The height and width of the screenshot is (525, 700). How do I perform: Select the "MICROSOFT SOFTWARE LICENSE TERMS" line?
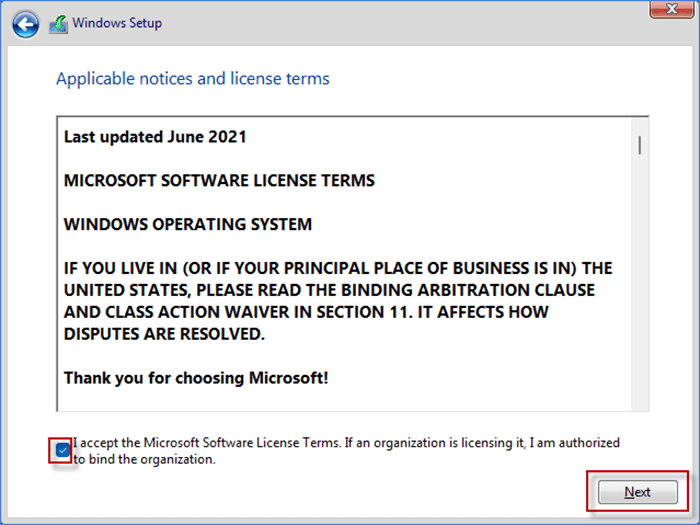pyautogui.click(x=219, y=181)
